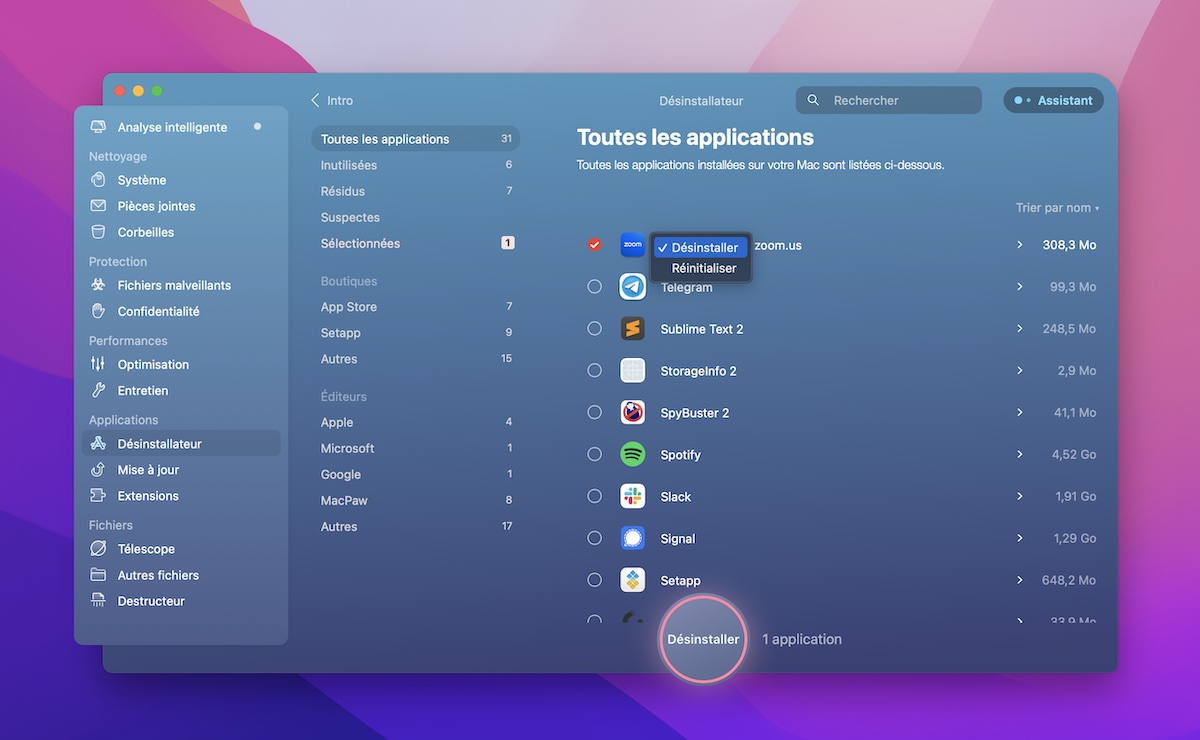
Task: Click the Entretien wrench icon
Action: click(x=98, y=390)
